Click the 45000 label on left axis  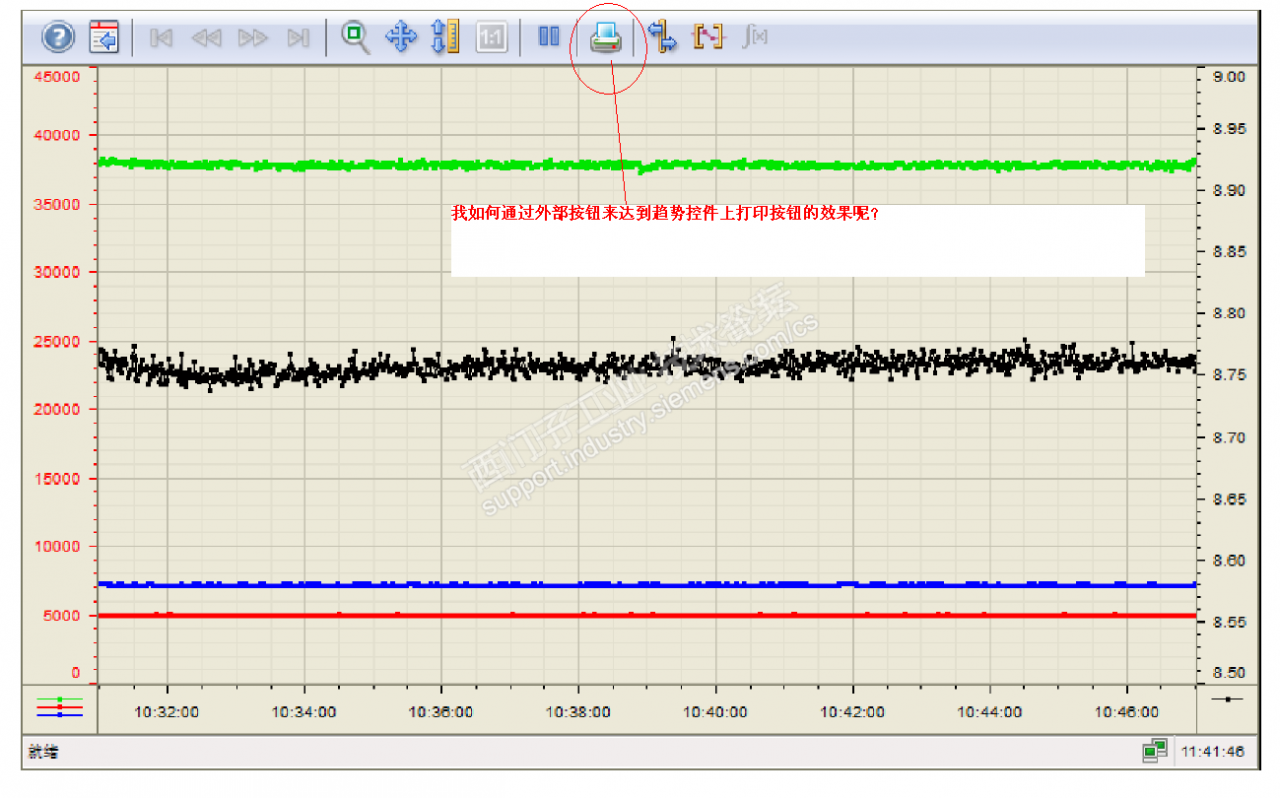pos(57,76)
